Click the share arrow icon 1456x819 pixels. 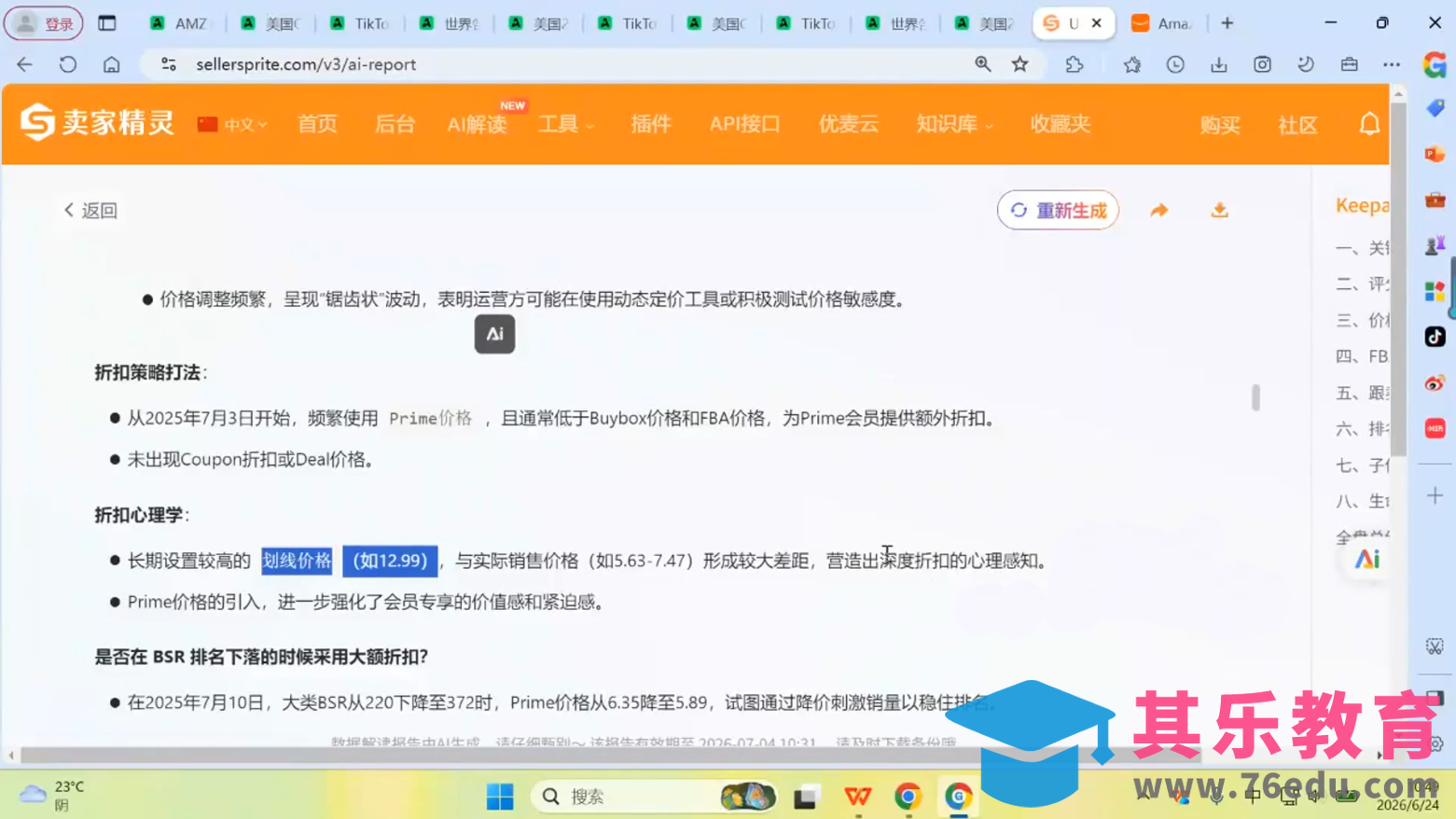pos(1159,210)
